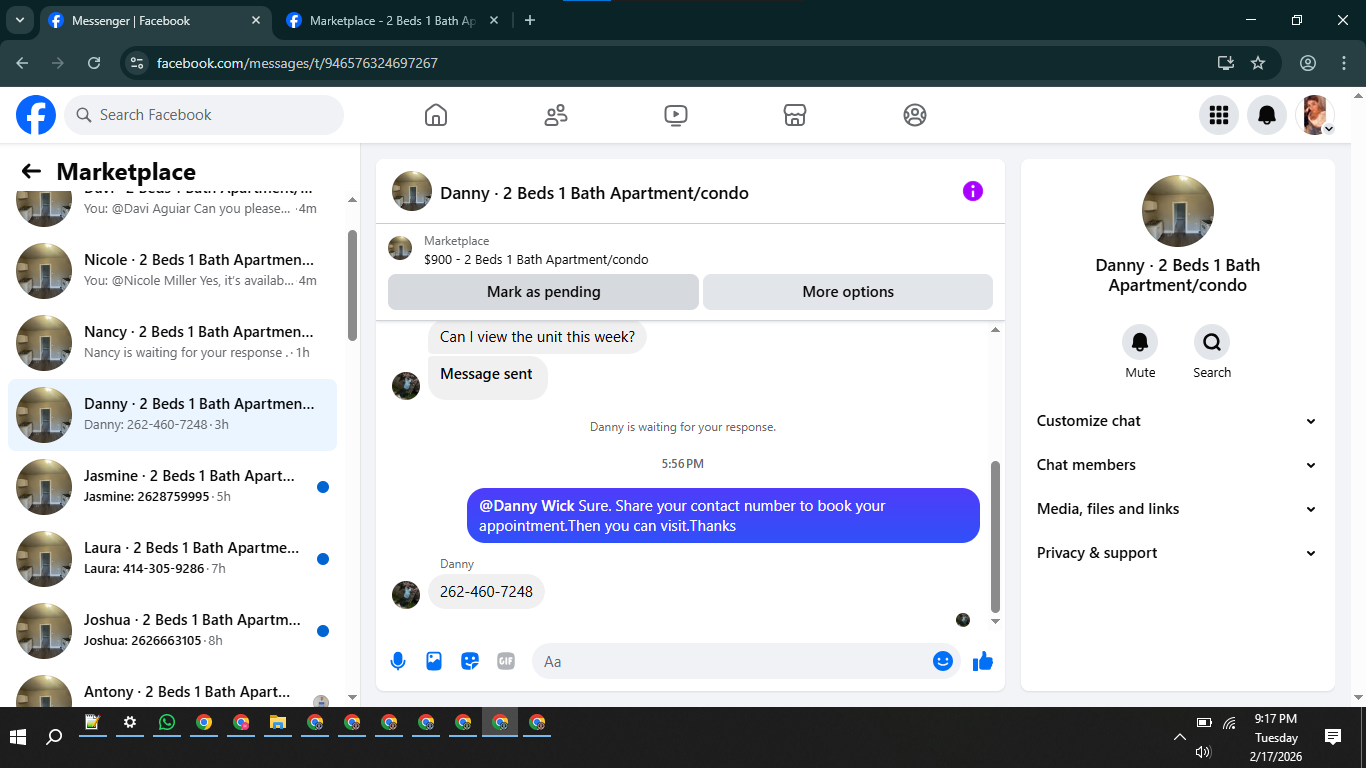
Task: Click the install app icon in address bar
Action: [x=1226, y=63]
